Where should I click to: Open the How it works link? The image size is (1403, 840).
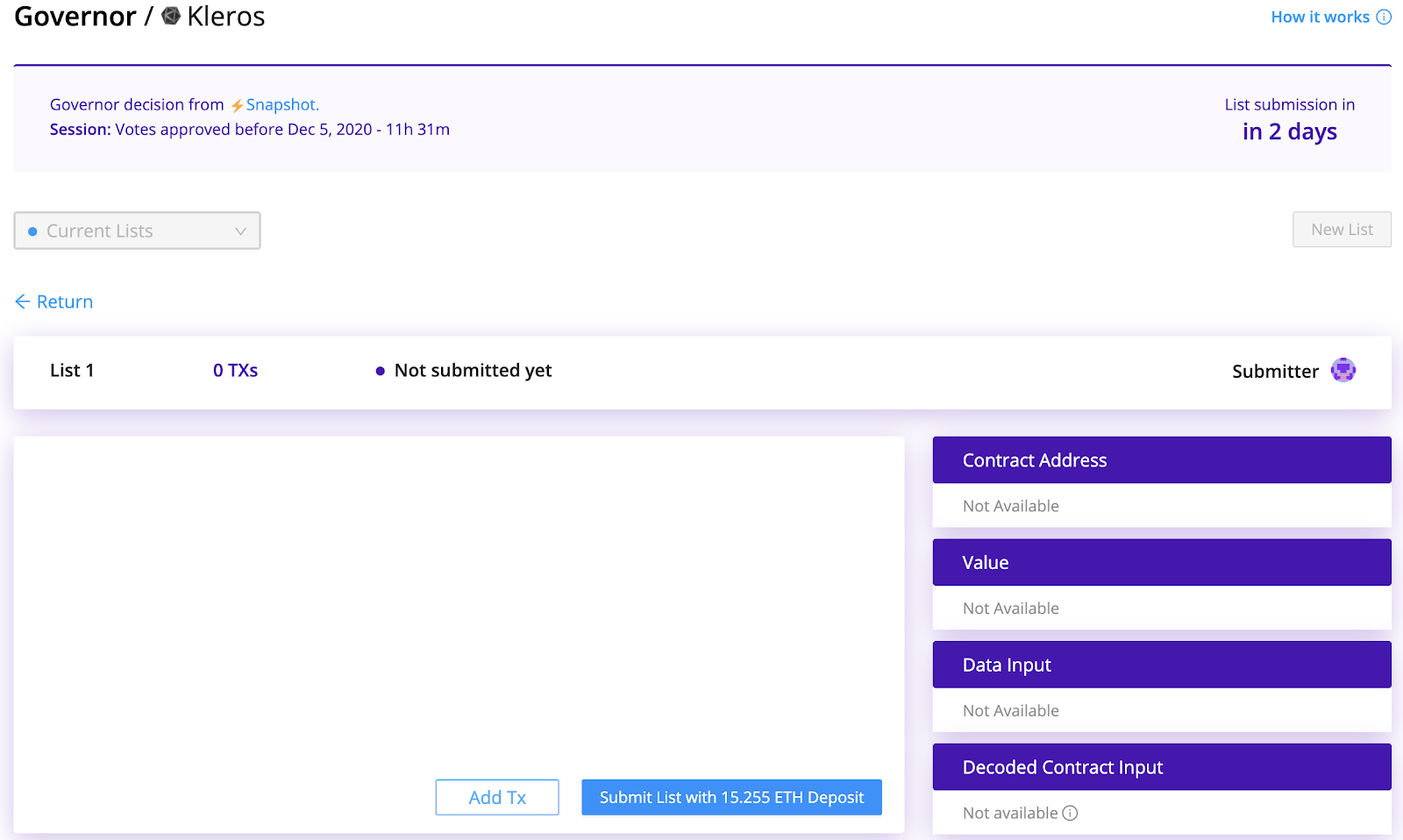(1320, 17)
